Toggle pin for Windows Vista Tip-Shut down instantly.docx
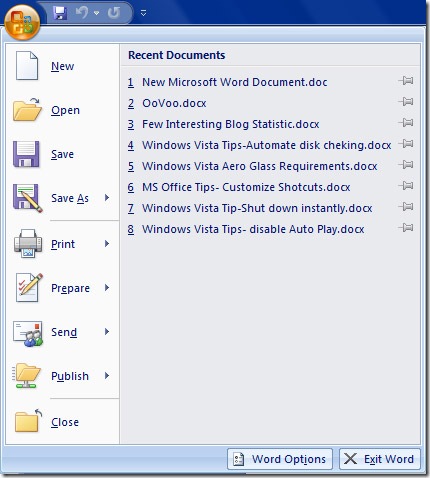This screenshot has width=430, height=478. click(x=406, y=206)
